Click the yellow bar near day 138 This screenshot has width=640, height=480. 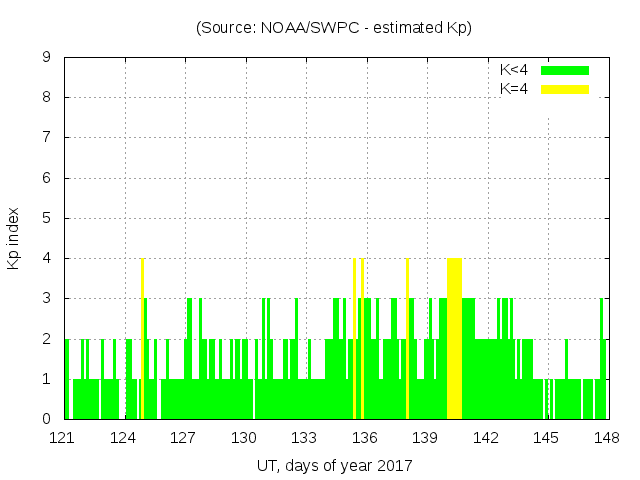pos(407,338)
